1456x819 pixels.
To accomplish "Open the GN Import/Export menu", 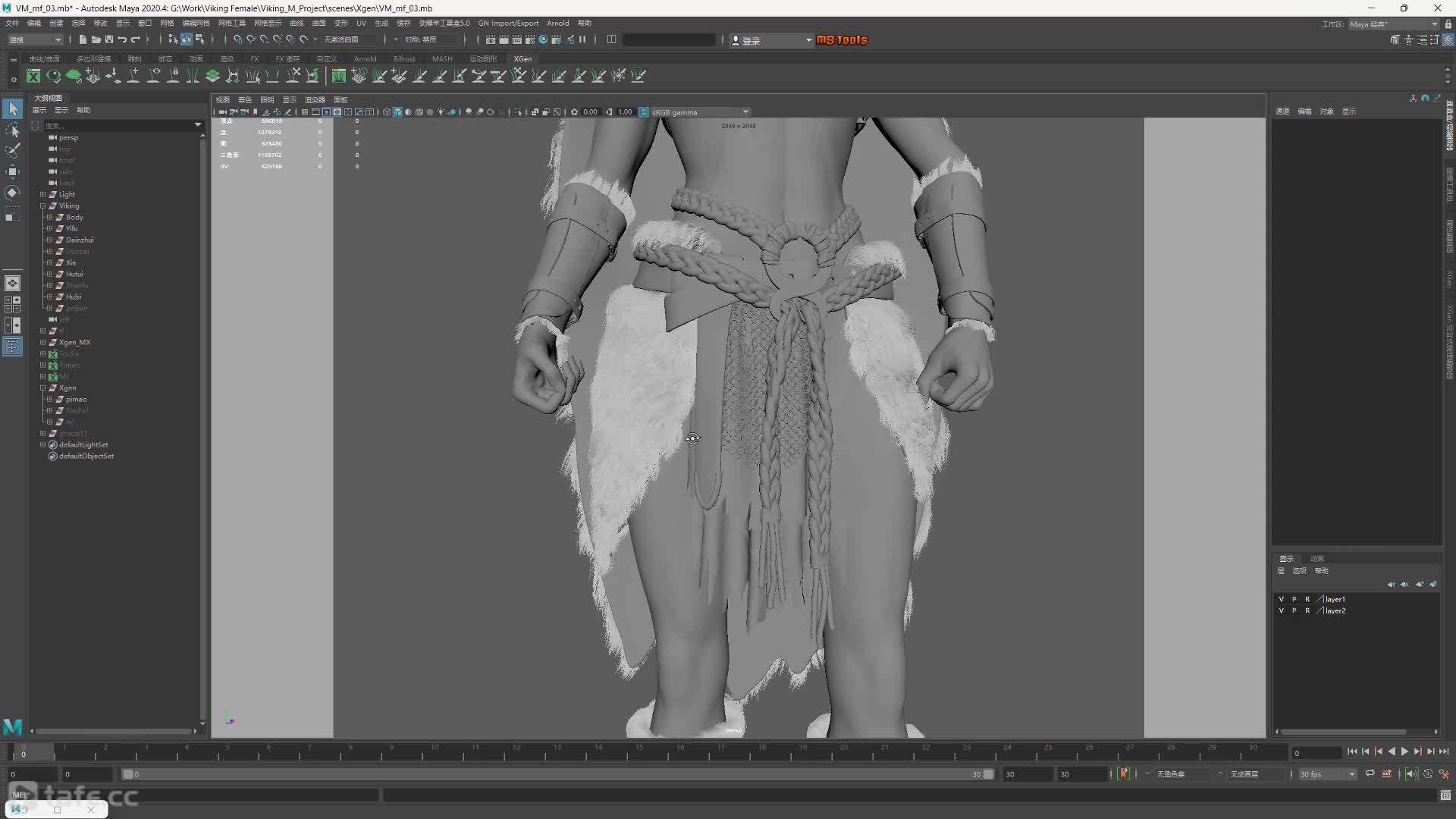I will [508, 23].
